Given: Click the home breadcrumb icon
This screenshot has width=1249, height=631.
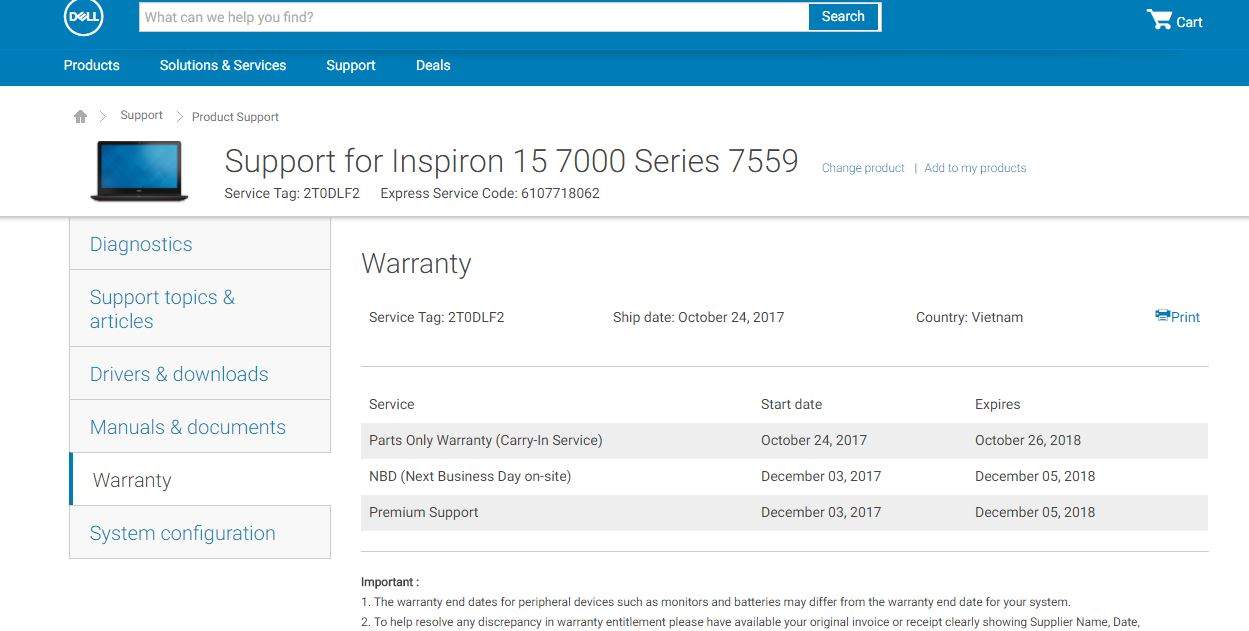Looking at the screenshot, I should point(81,116).
